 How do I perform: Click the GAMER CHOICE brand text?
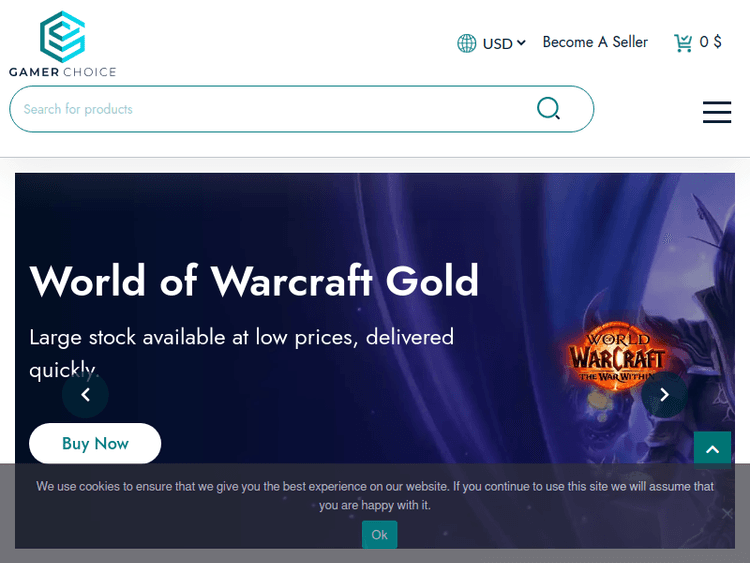pyautogui.click(x=63, y=72)
